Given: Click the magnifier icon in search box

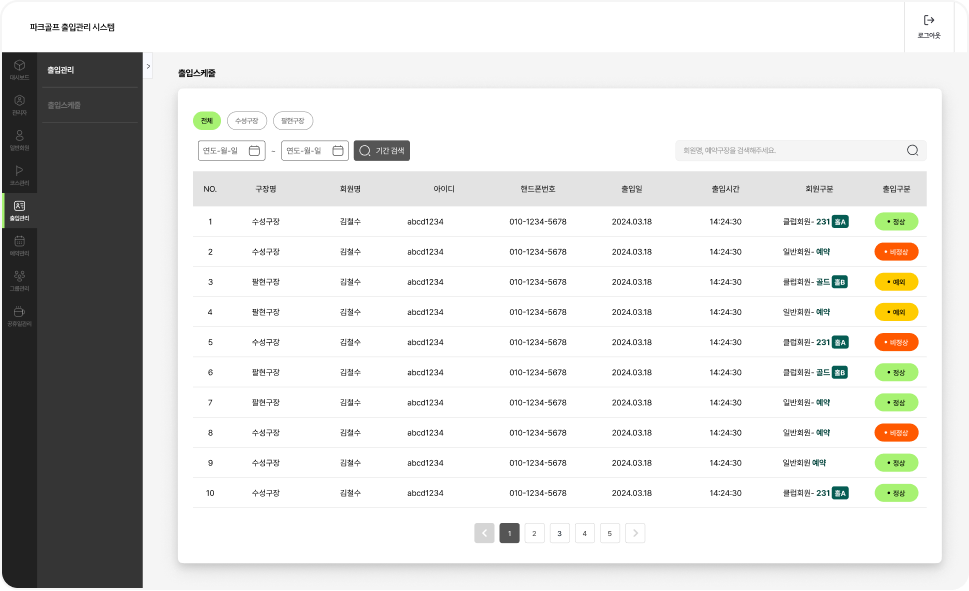Looking at the screenshot, I should point(912,150).
